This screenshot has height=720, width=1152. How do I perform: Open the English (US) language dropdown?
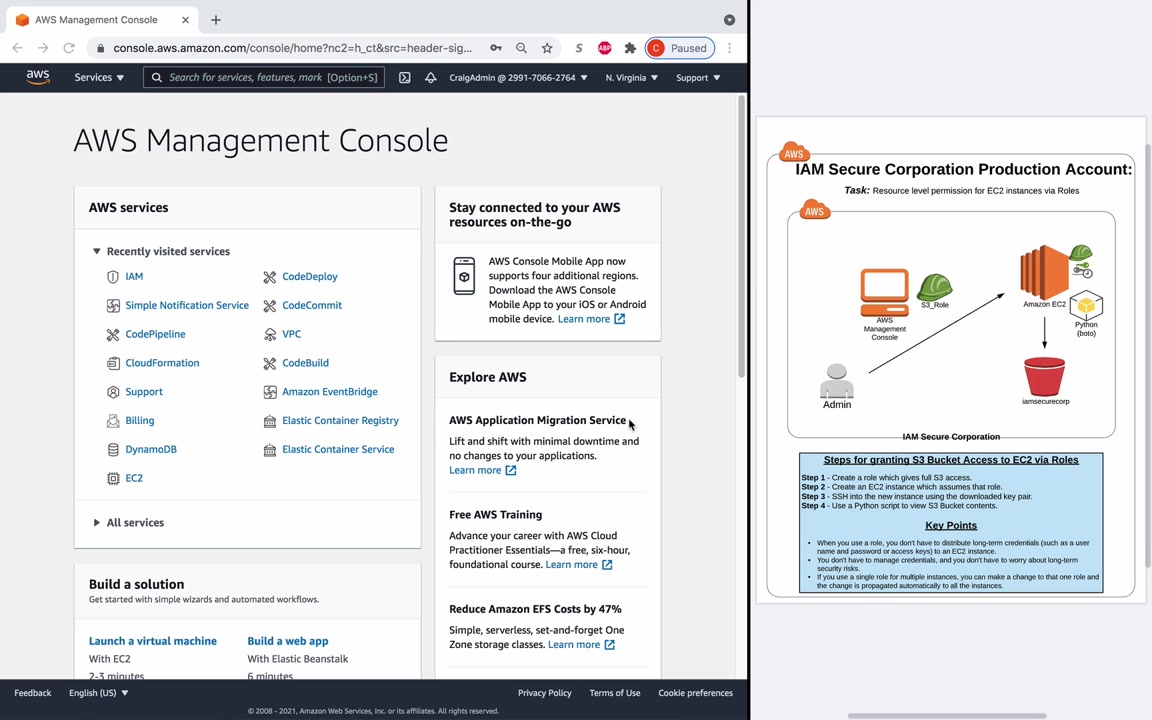point(98,693)
